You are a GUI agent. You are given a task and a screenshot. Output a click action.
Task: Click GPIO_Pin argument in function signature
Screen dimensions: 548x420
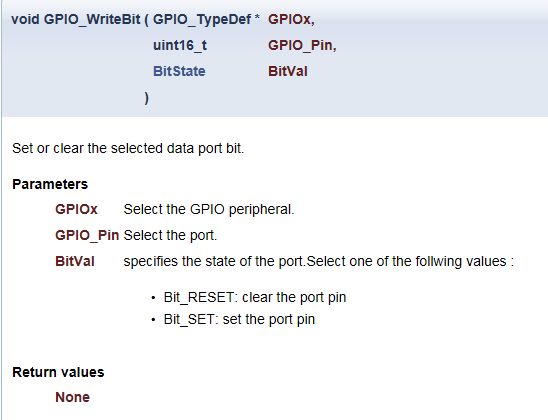point(302,45)
